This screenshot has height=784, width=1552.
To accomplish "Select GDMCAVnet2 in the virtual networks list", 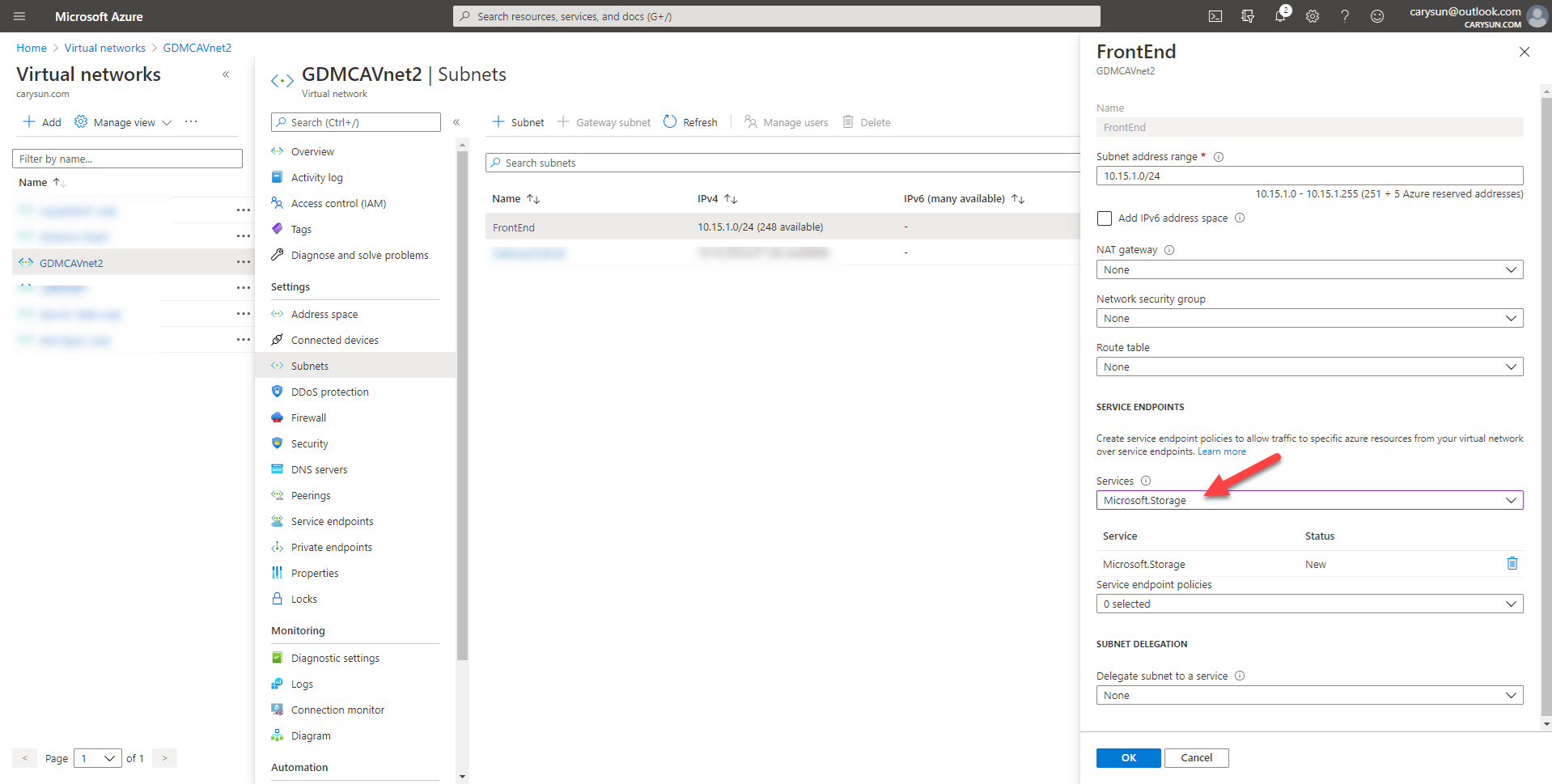I will tap(71, 262).
